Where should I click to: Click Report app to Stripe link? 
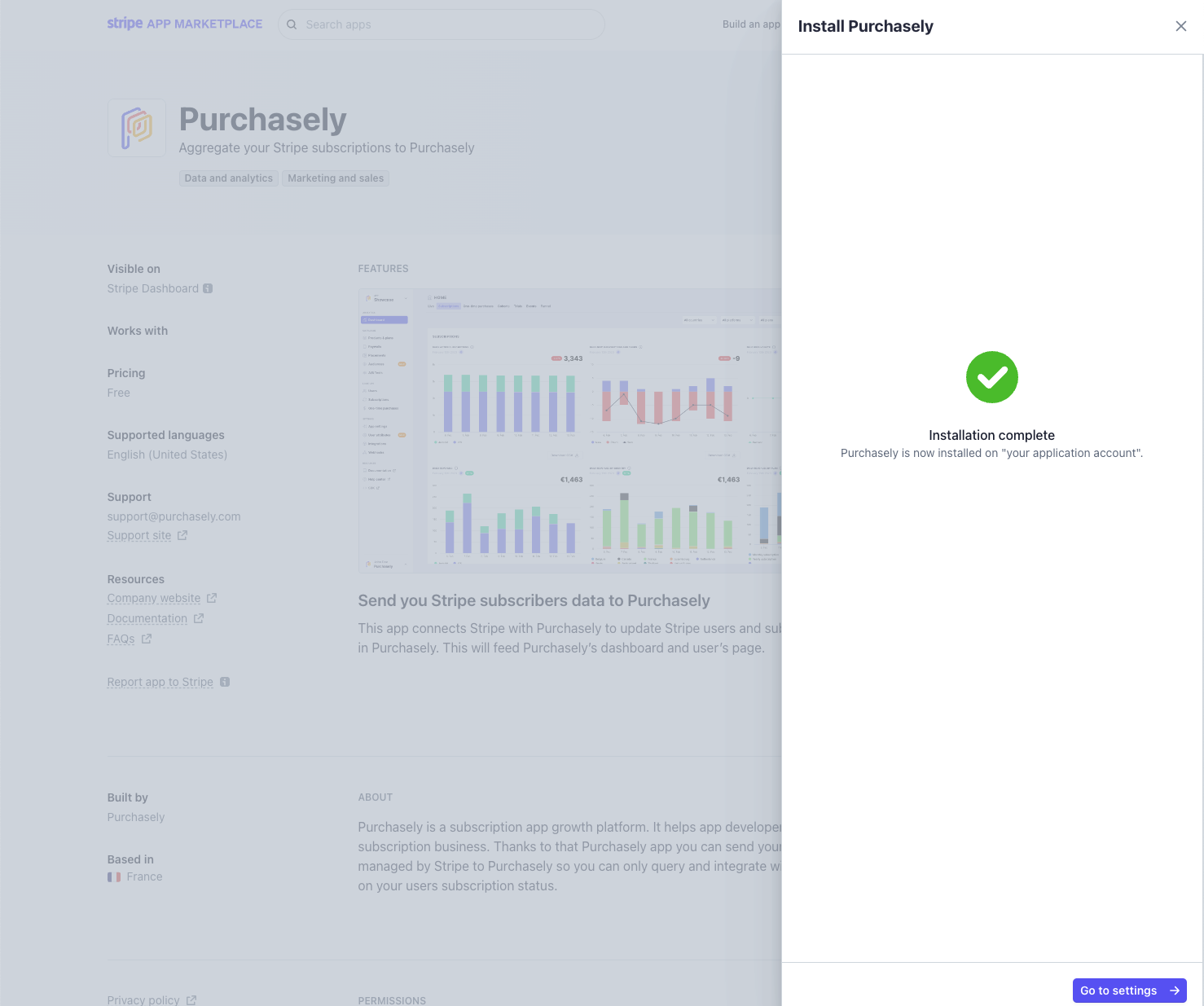click(x=160, y=682)
